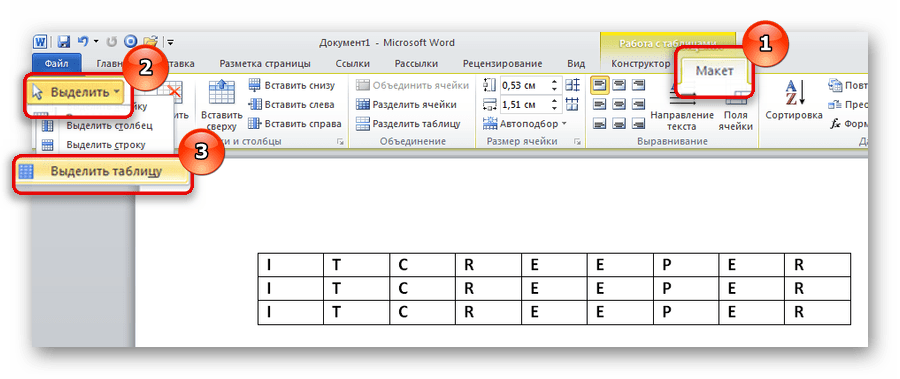Image resolution: width=900 pixels, height=379 pixels.
Task: Click Разделить ячейки
Action: pos(406,105)
